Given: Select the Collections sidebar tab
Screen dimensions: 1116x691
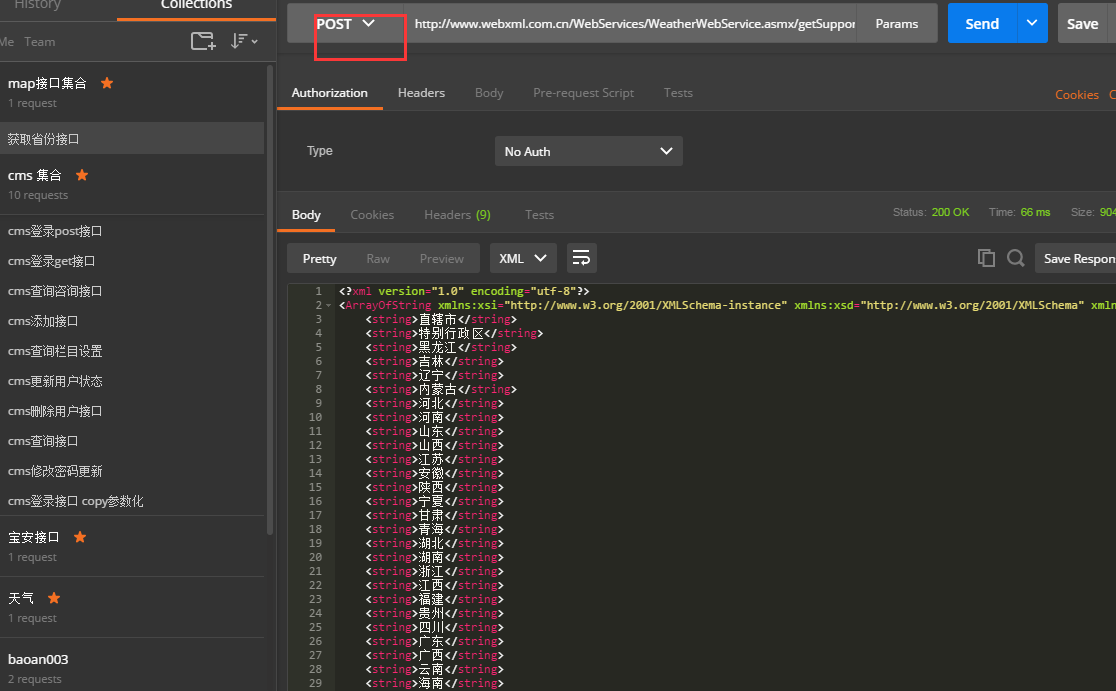Looking at the screenshot, I should (x=196, y=5).
